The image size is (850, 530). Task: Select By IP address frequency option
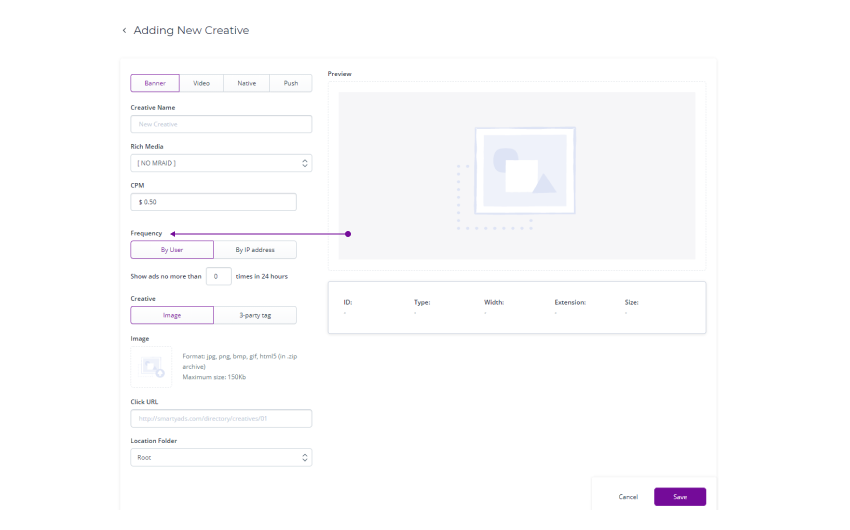[x=254, y=250]
